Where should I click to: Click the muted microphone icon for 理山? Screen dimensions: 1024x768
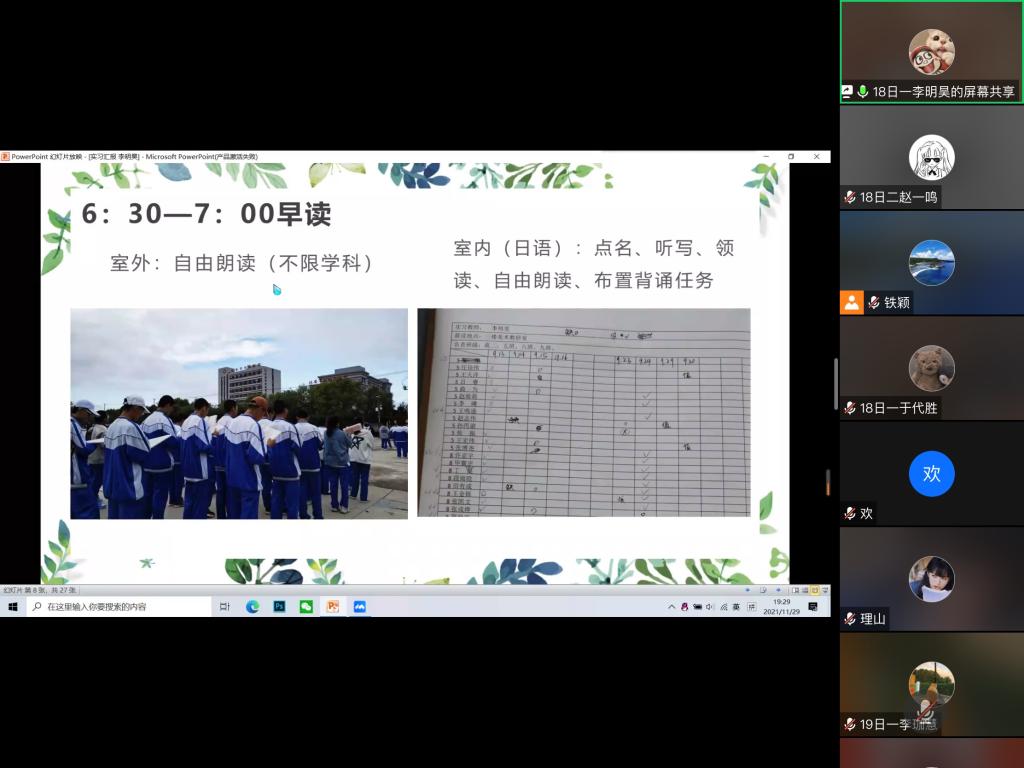pyautogui.click(x=850, y=619)
